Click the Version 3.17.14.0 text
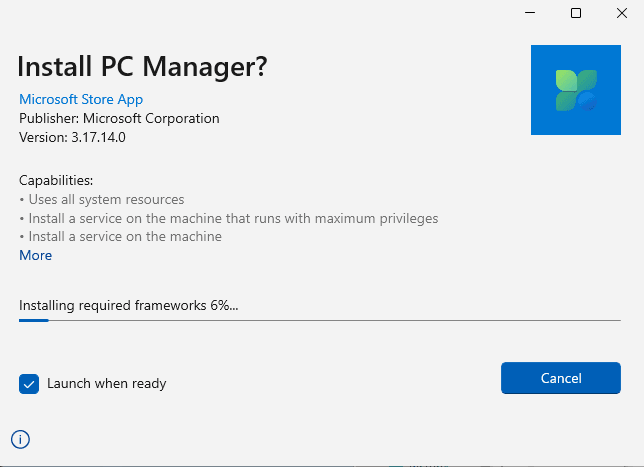The height and width of the screenshot is (467, 644). point(72,137)
